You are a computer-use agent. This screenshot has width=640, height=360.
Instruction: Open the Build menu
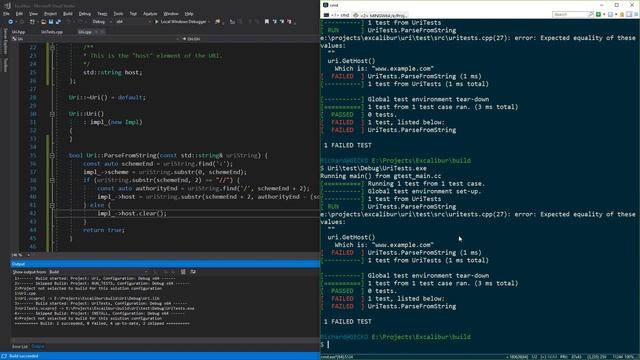click(x=68, y=13)
